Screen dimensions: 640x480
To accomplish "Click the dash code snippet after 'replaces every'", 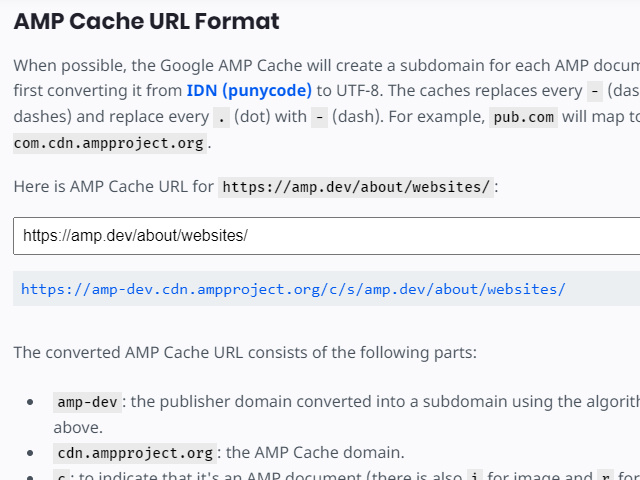I will coord(596,91).
